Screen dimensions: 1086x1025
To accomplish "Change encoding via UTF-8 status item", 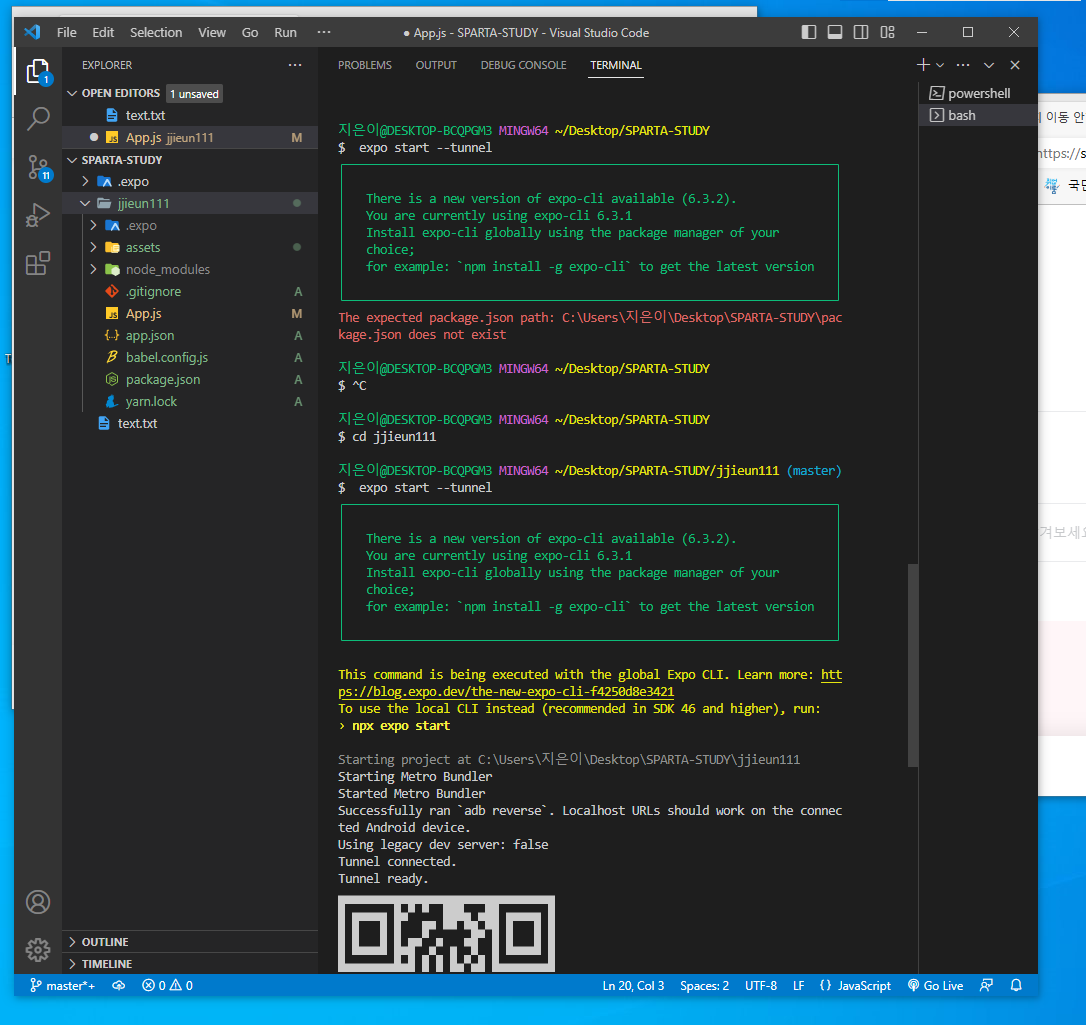I will click(760, 986).
